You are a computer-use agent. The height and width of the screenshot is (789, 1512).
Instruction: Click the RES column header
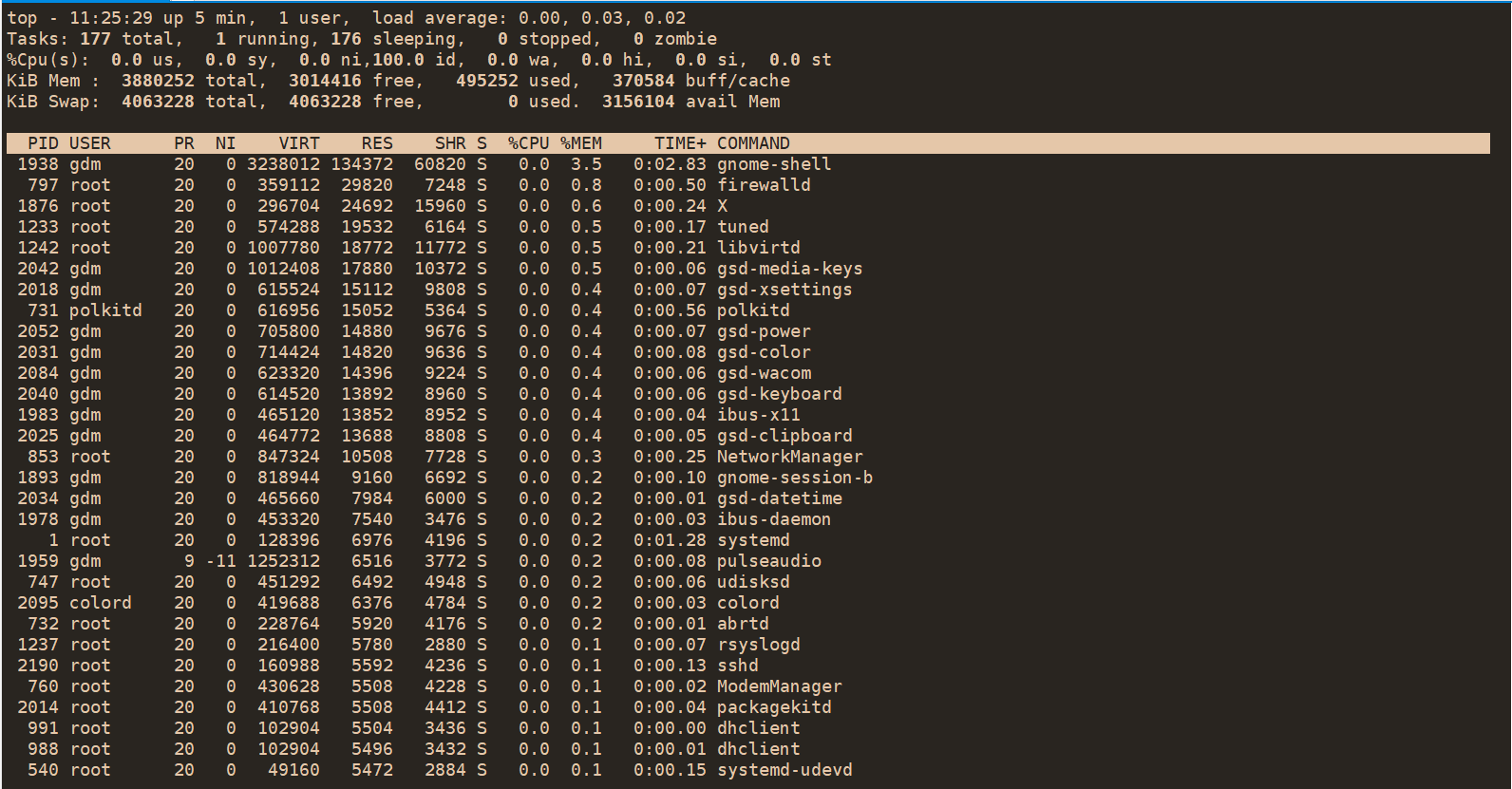[377, 143]
